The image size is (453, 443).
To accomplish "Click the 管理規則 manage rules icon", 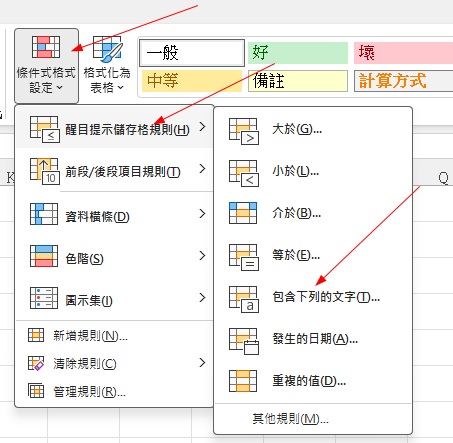I will 36,391.
